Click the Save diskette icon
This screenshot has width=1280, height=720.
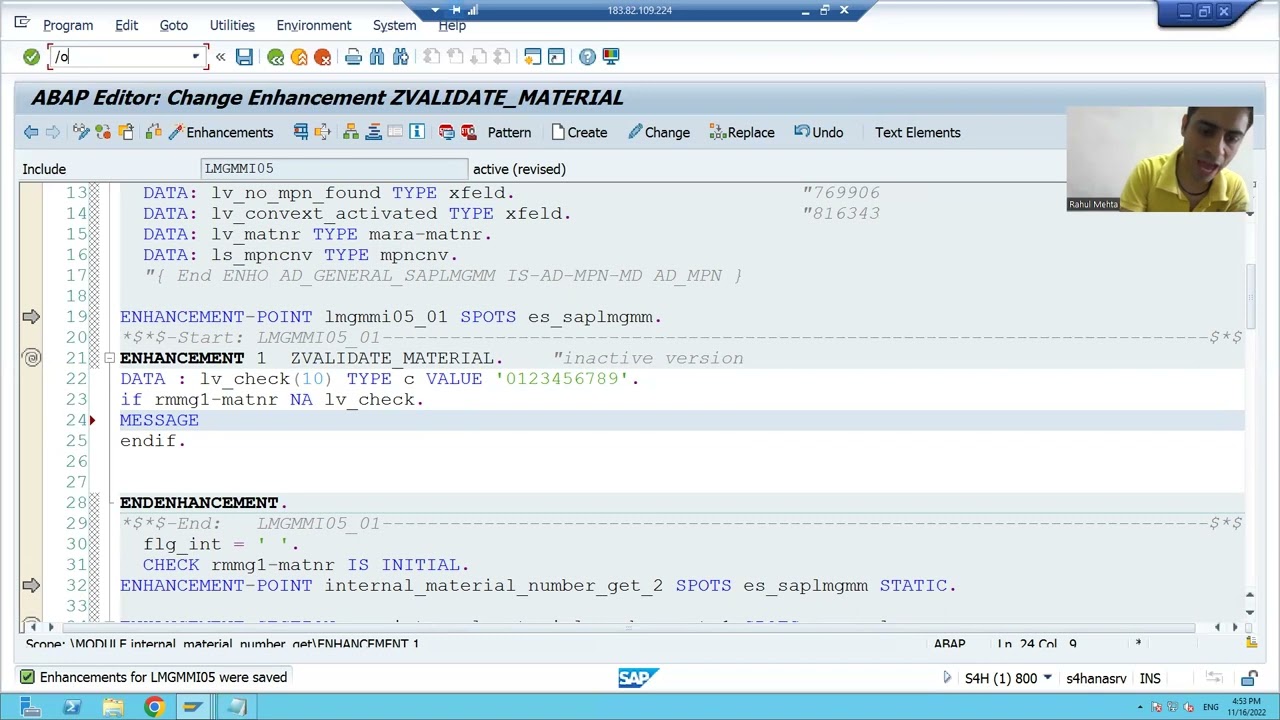click(x=244, y=57)
